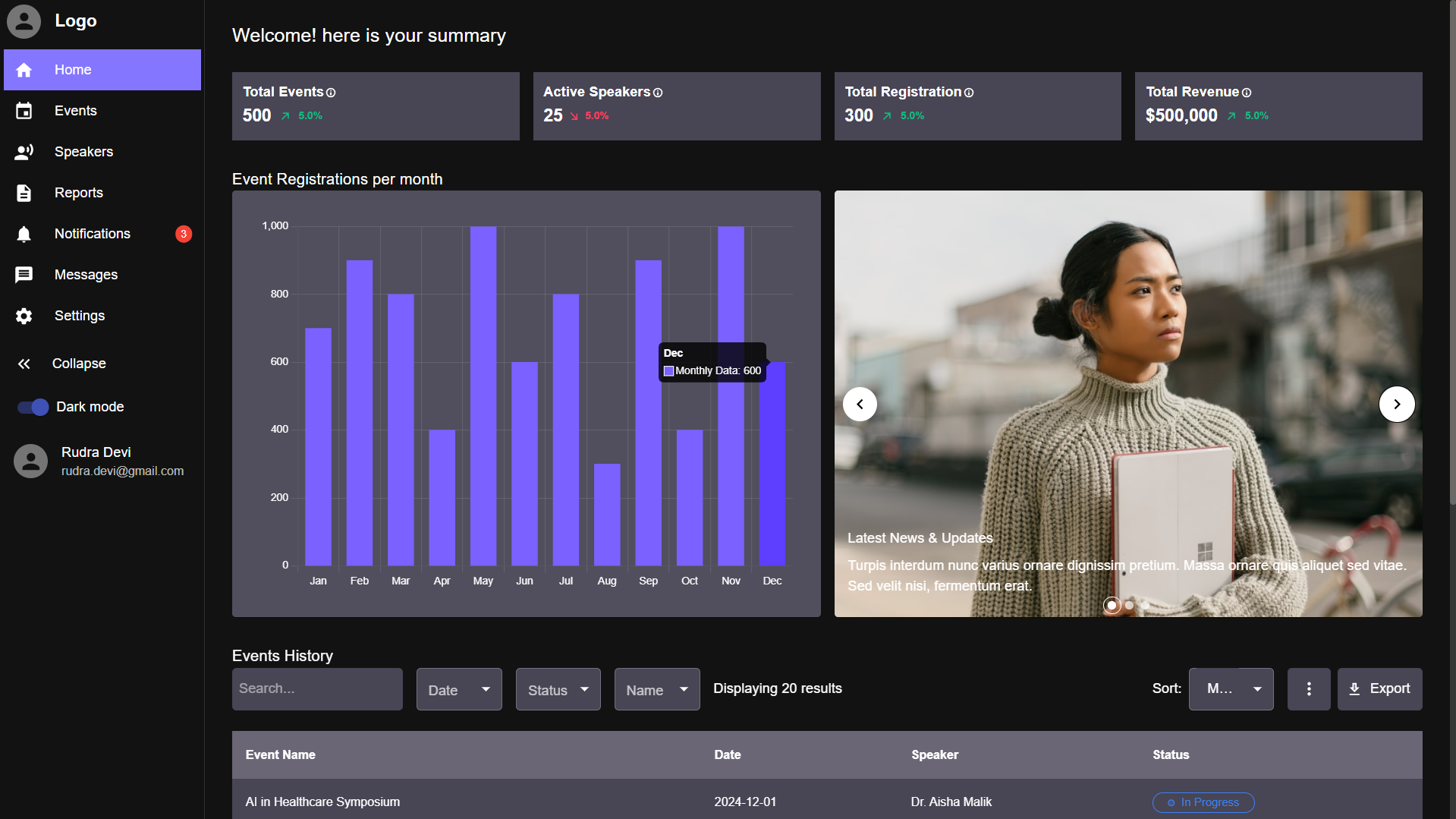Open Events in the sidebar
The image size is (1456, 819).
(x=75, y=111)
